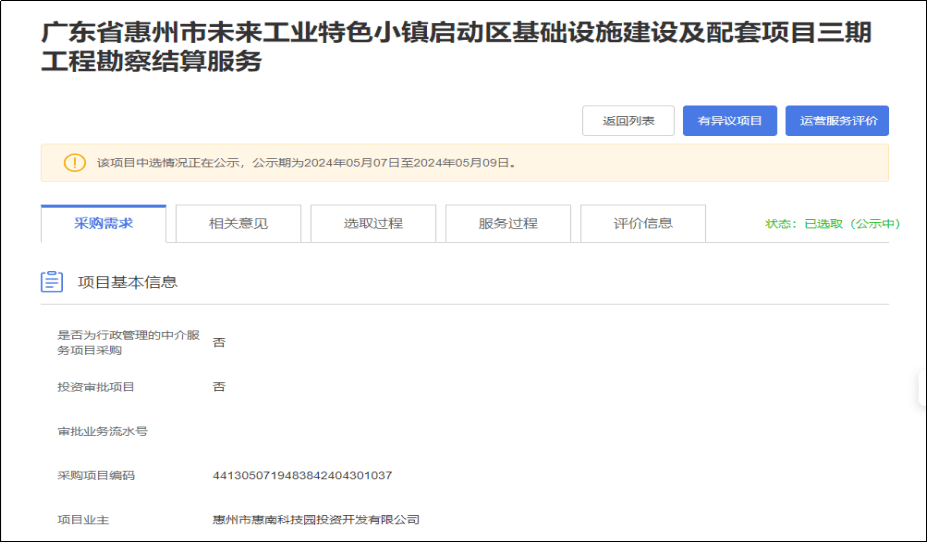The image size is (927, 543).
Task: Click the procurement code 4413050719483842404301037
Action: 302,475
